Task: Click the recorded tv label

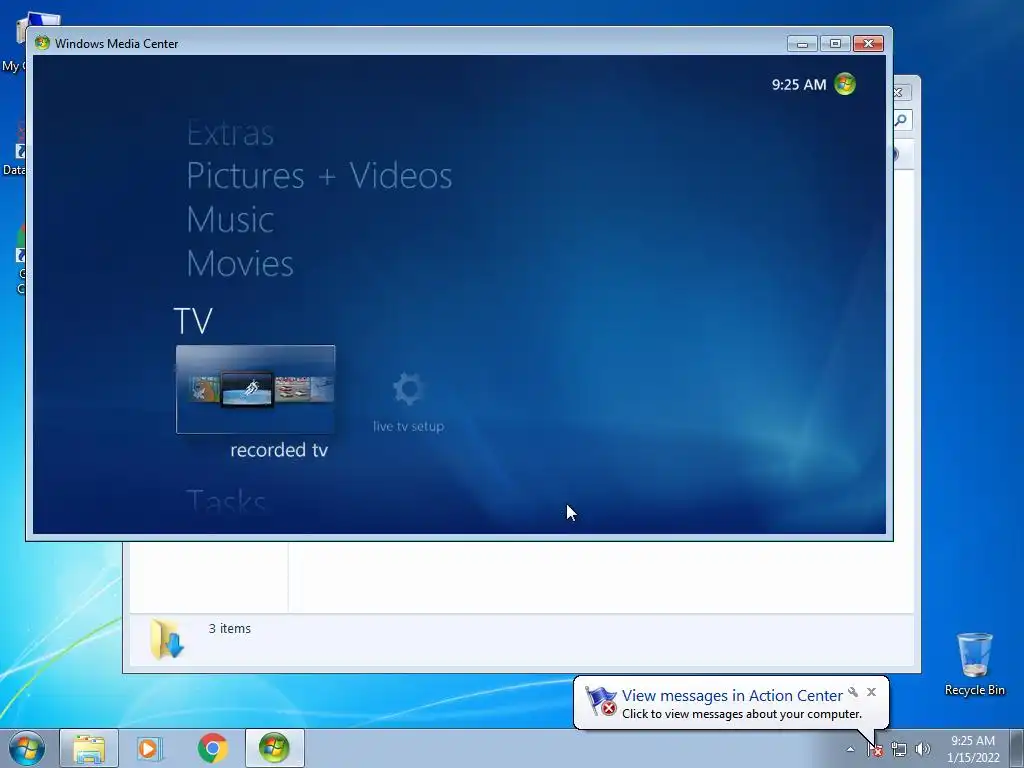Action: pyautogui.click(x=279, y=450)
